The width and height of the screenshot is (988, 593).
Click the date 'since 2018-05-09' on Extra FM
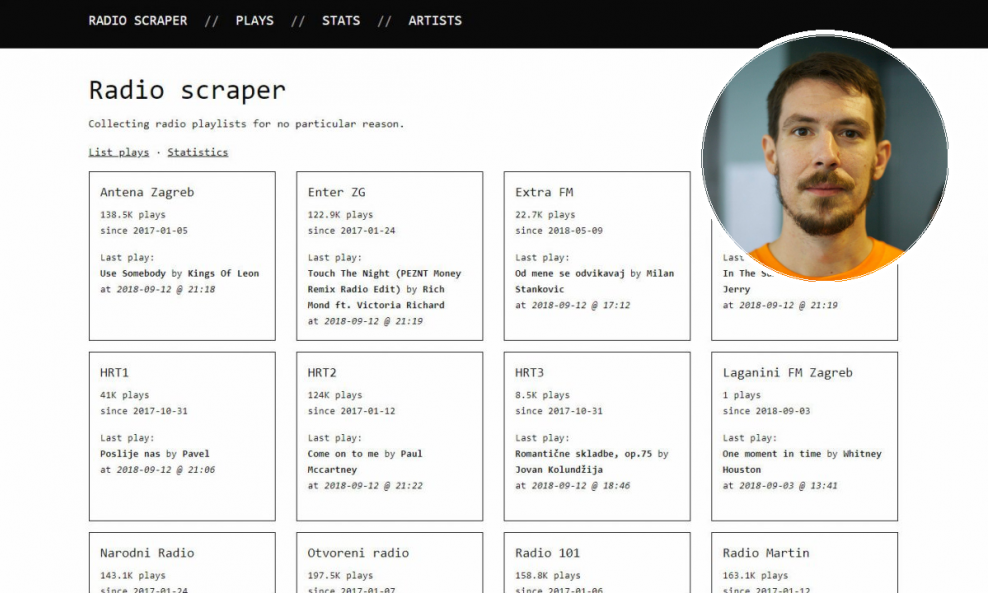point(559,230)
